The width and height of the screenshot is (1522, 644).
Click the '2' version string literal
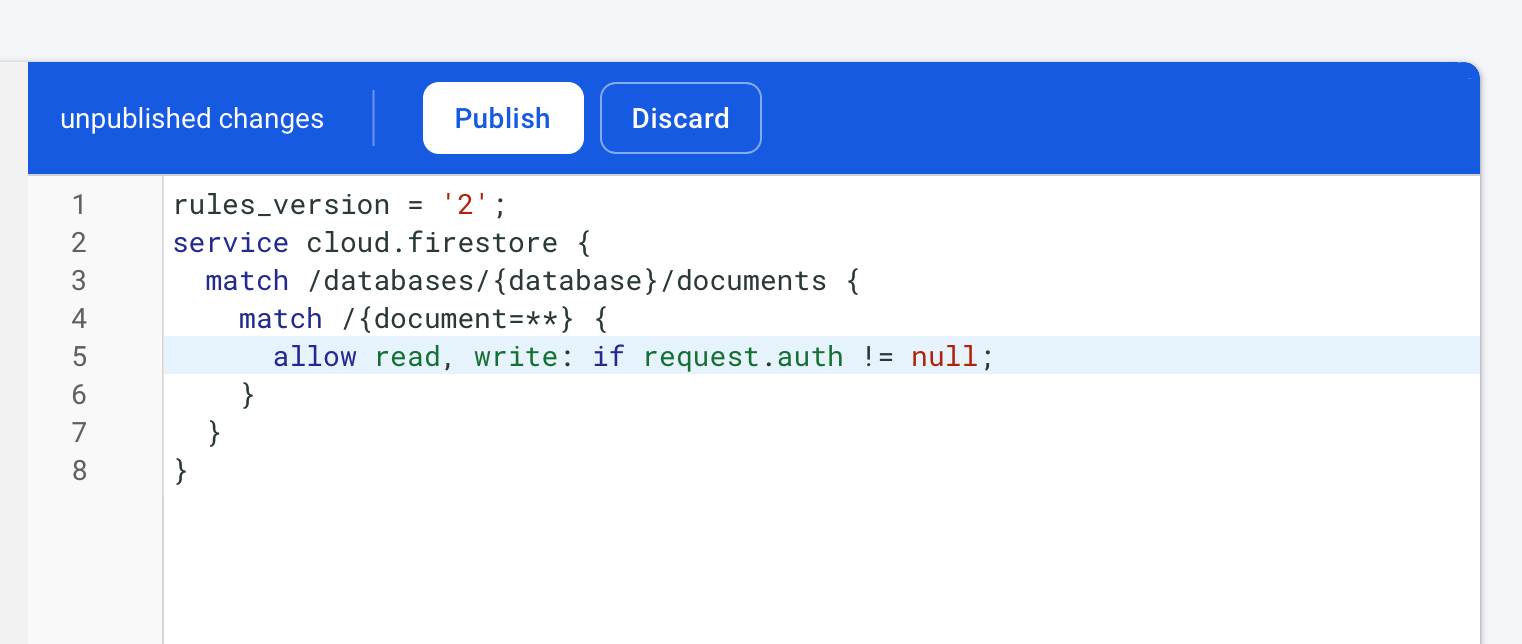point(465,205)
